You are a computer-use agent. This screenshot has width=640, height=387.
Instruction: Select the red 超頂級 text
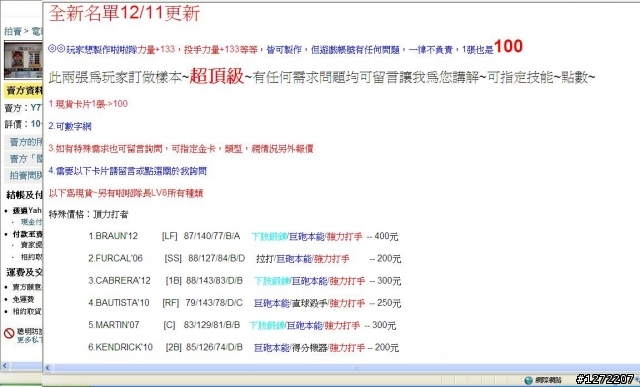pos(217,76)
